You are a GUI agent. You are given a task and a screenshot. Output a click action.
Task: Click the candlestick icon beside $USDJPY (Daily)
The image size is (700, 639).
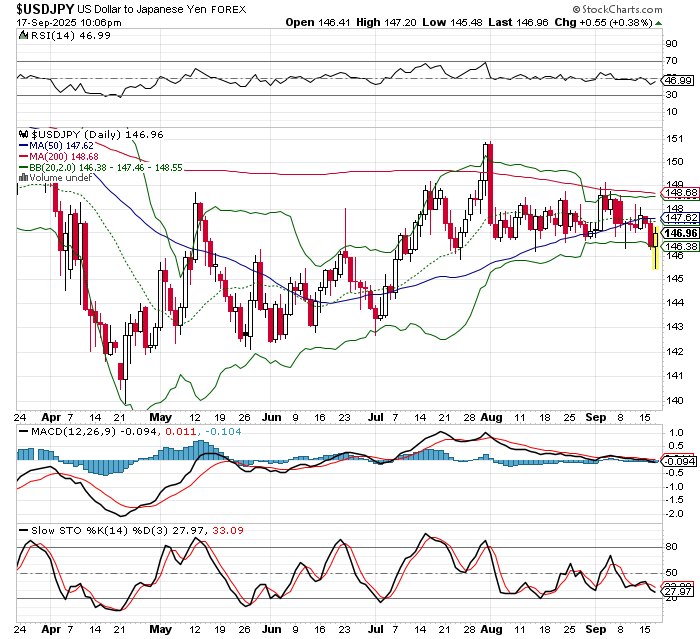25,133
